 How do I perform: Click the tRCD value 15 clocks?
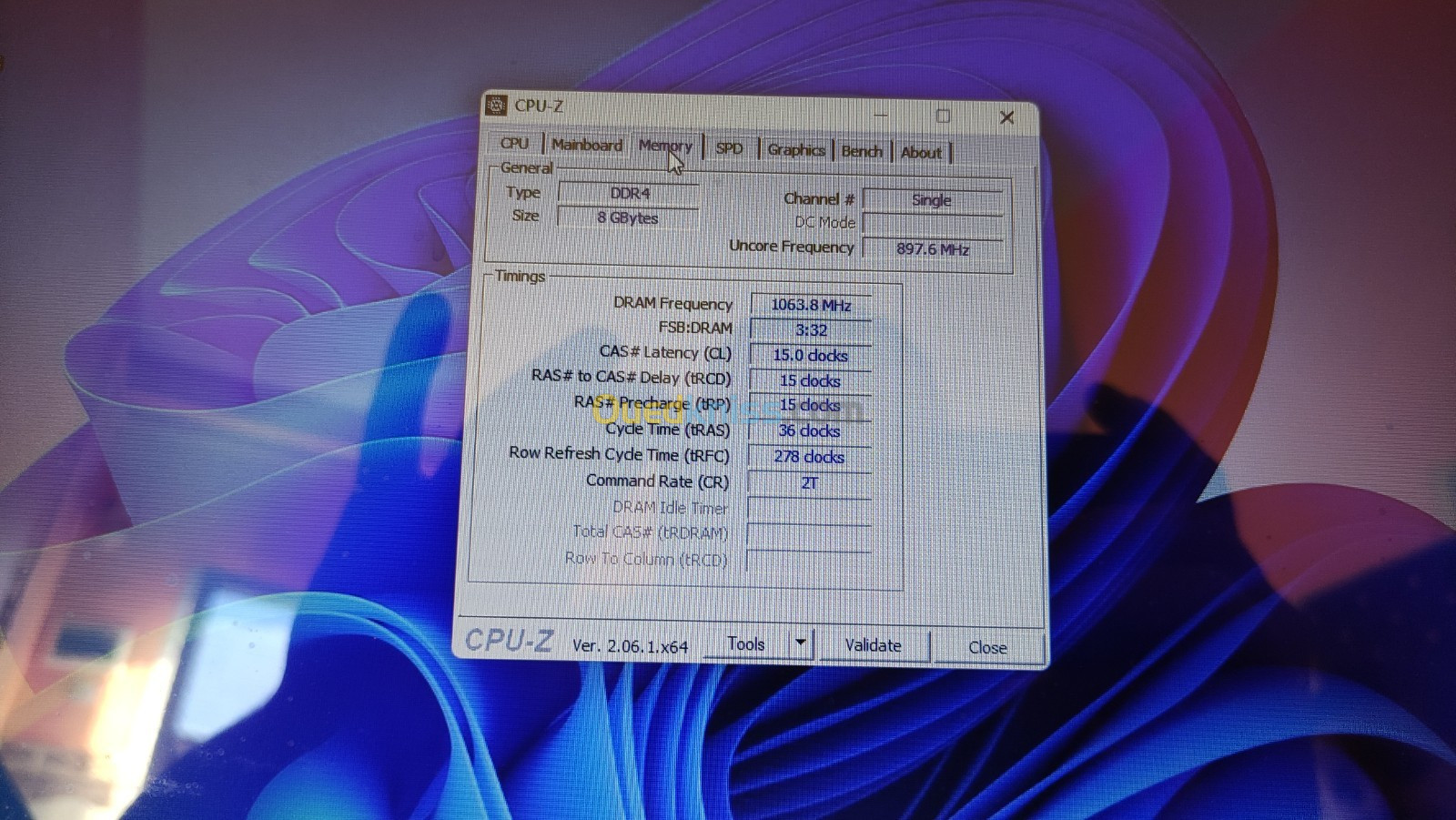(810, 380)
